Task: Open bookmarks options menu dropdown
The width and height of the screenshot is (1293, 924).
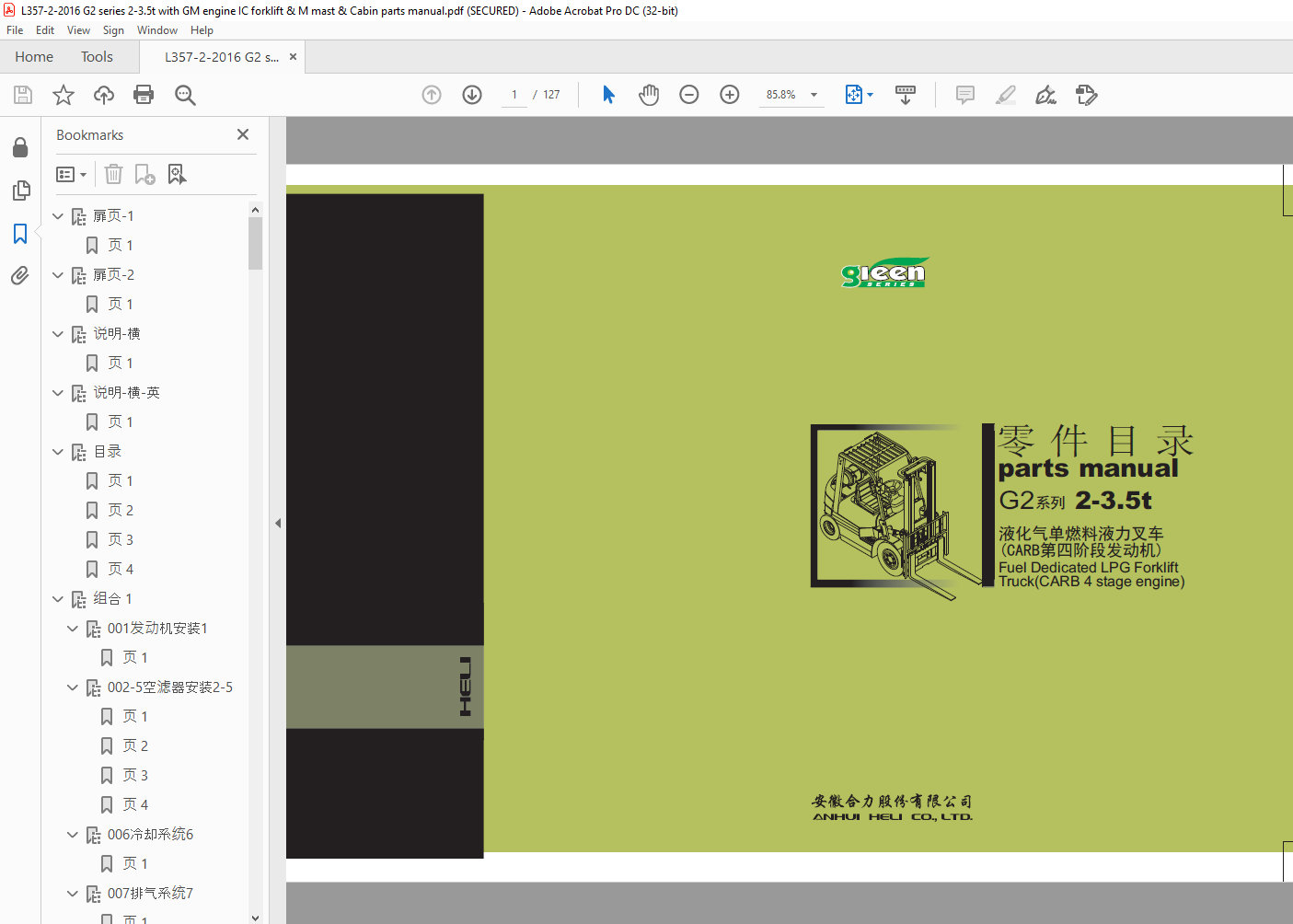Action: point(72,174)
